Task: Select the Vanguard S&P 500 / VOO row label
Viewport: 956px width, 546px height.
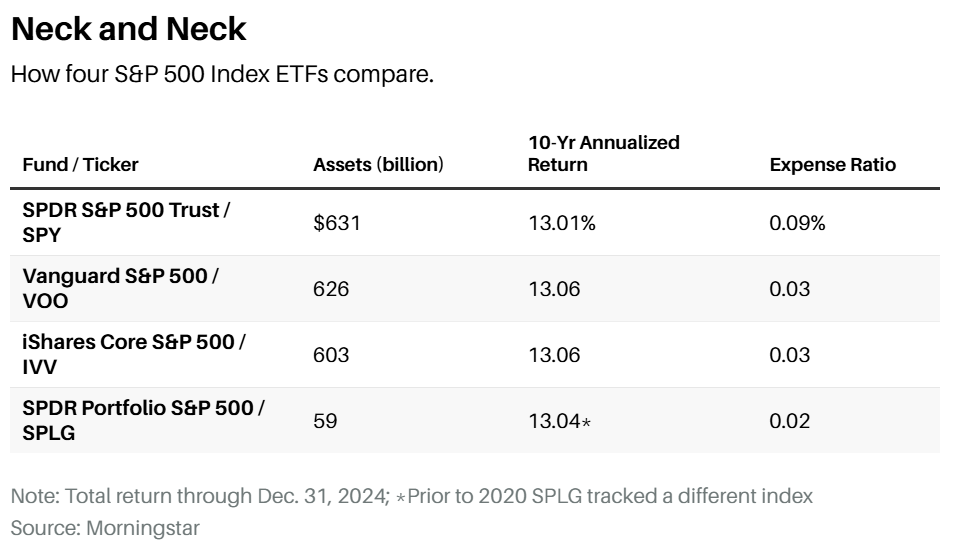Action: click(x=119, y=289)
